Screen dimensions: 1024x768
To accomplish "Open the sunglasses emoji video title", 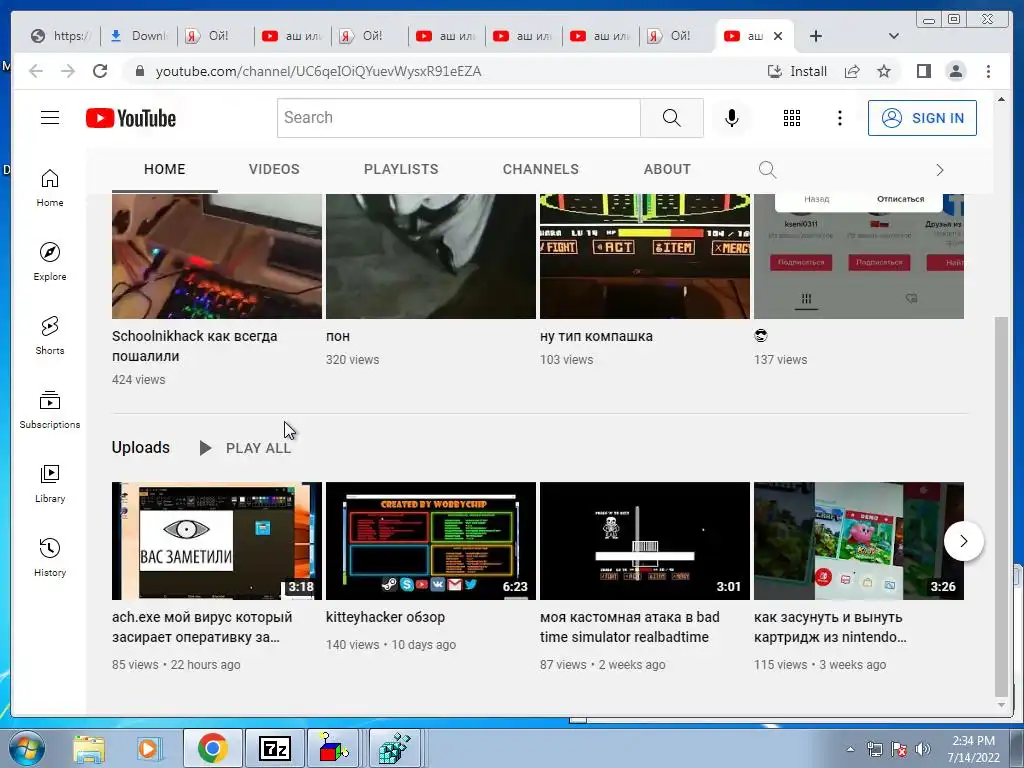I will click(x=761, y=336).
